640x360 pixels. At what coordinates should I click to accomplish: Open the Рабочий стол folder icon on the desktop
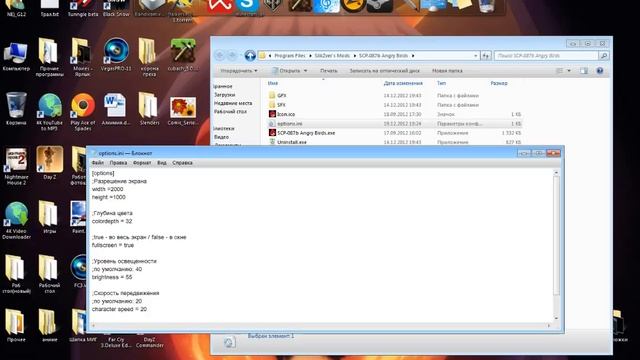click(x=49, y=268)
